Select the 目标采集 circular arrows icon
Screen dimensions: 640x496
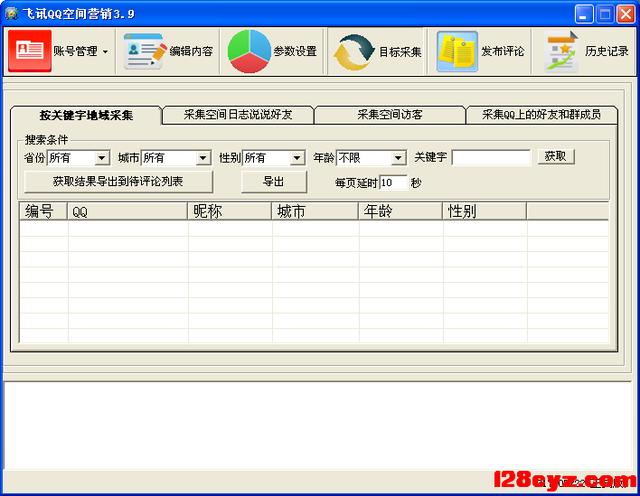353,52
